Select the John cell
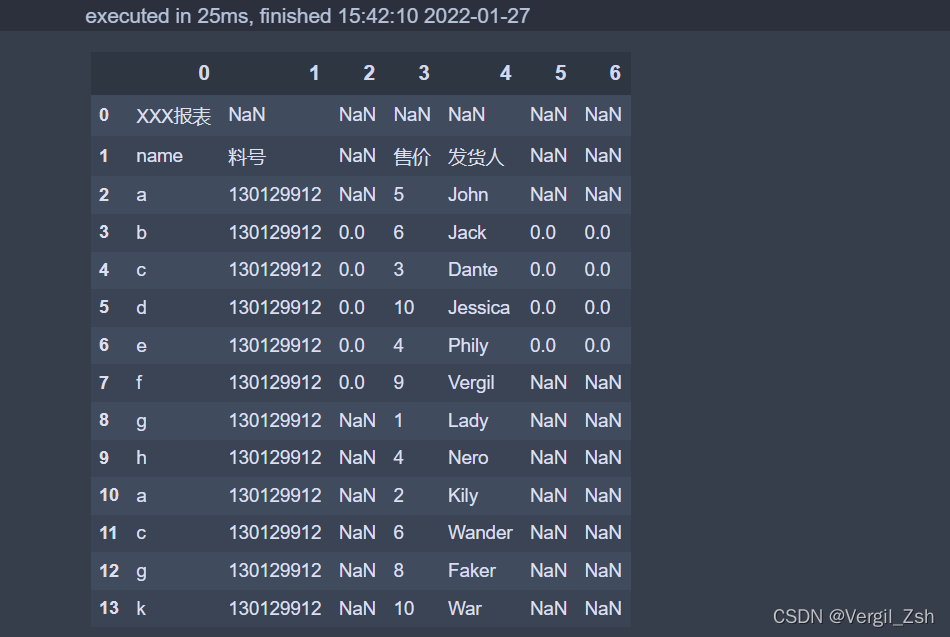The image size is (950, 637). (468, 195)
